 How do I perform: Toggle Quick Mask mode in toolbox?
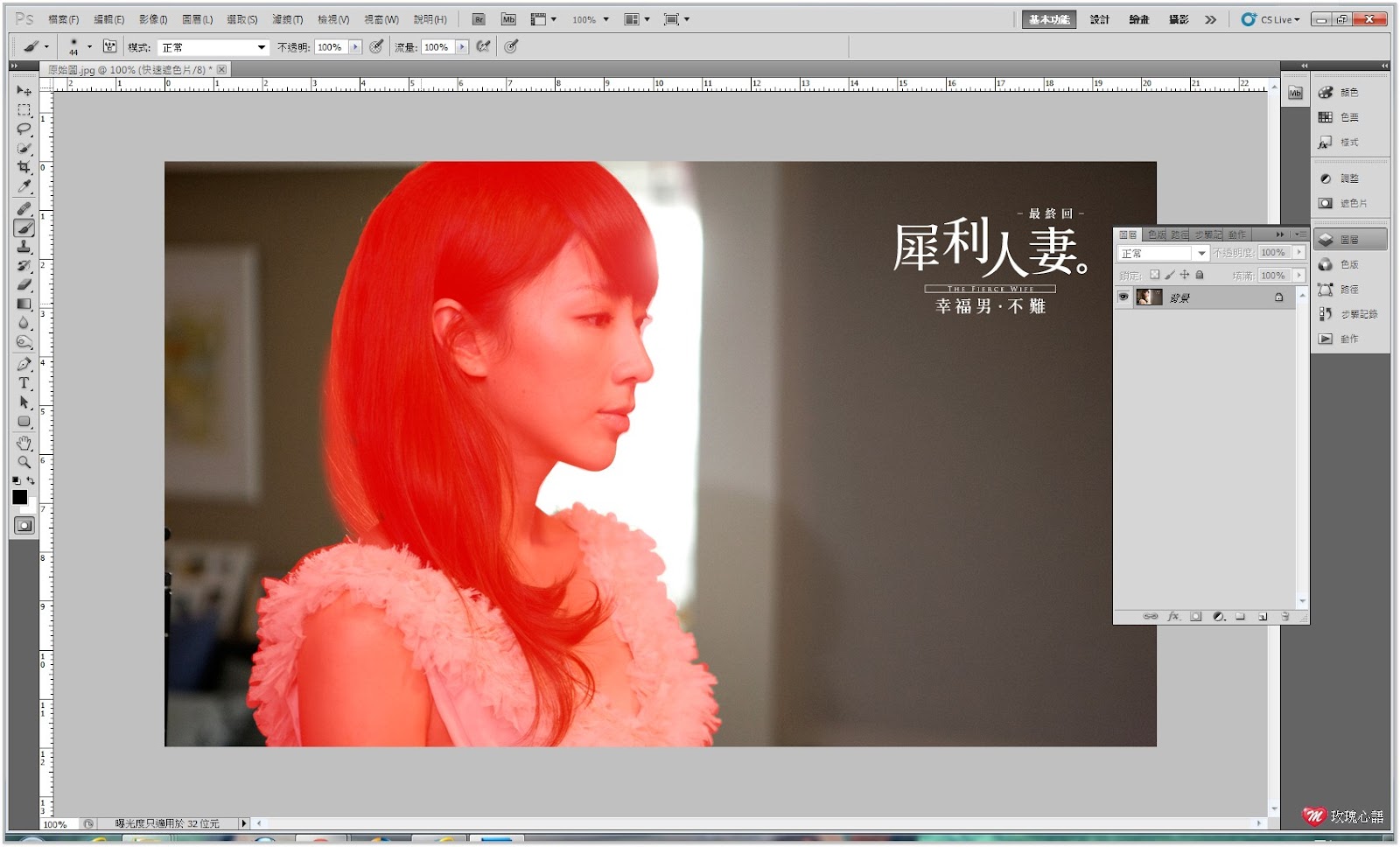tap(24, 526)
